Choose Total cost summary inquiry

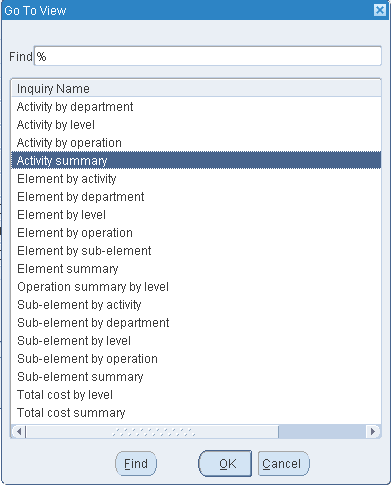click(x=196, y=413)
